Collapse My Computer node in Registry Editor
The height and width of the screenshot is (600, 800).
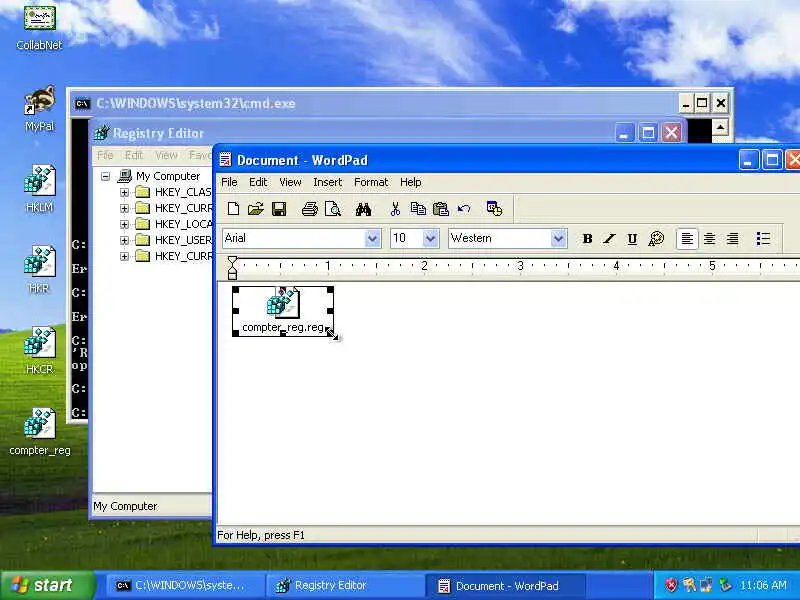tap(106, 177)
